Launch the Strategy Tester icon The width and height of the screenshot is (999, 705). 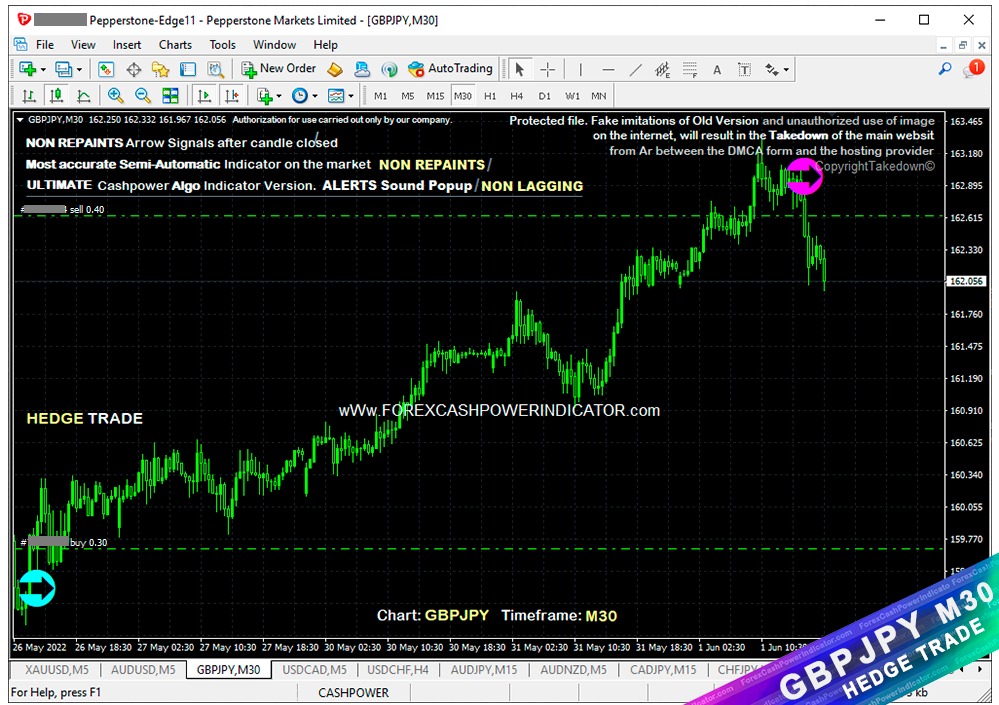point(215,69)
